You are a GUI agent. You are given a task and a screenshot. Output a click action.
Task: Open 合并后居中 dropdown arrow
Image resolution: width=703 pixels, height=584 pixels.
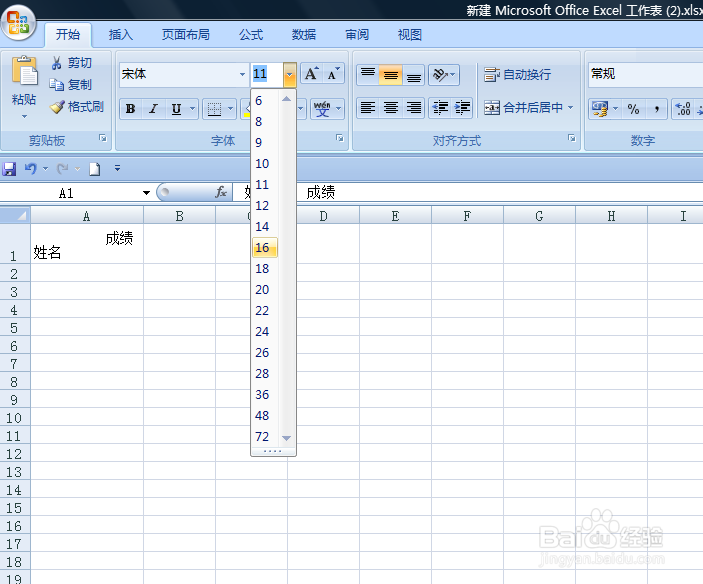pyautogui.click(x=570, y=108)
